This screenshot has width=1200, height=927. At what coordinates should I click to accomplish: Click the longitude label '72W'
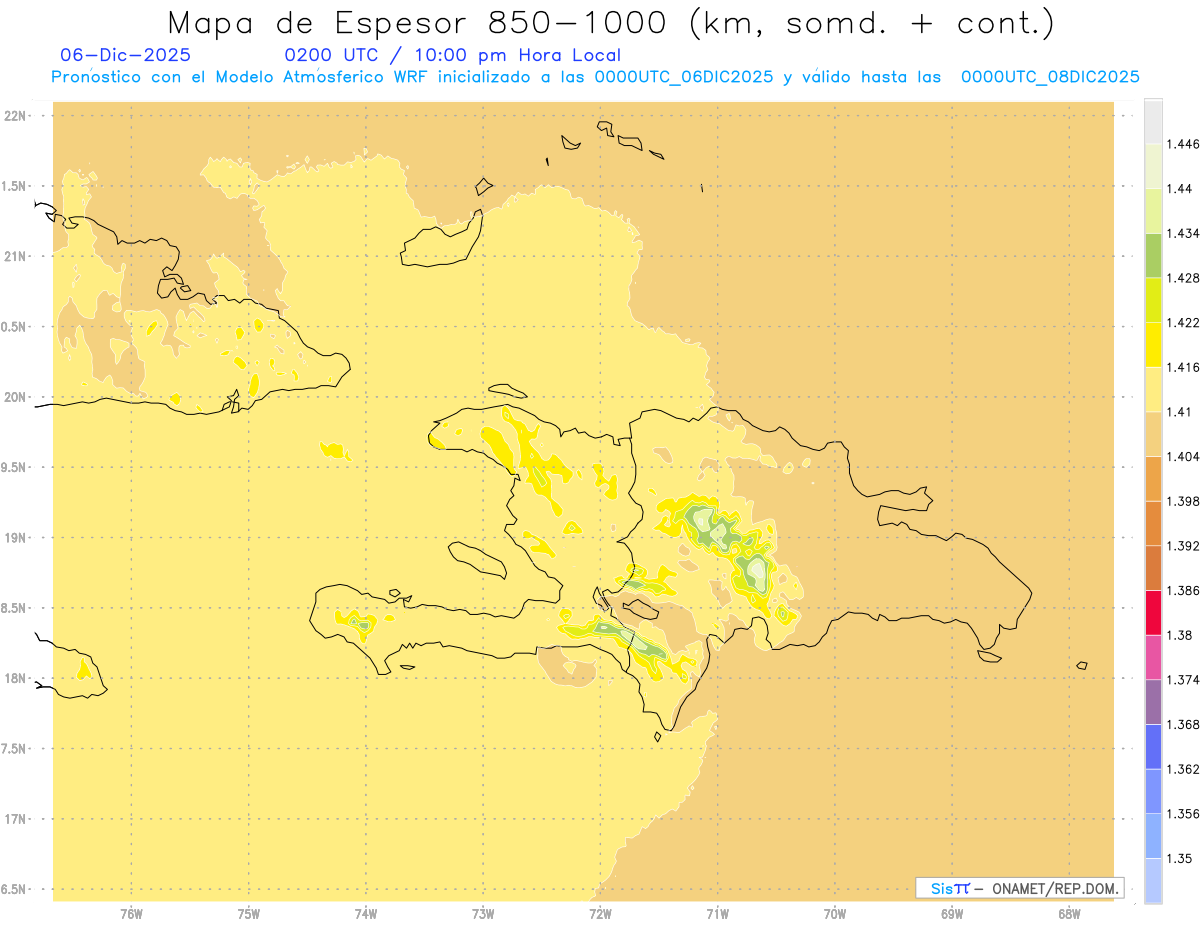tap(600, 913)
